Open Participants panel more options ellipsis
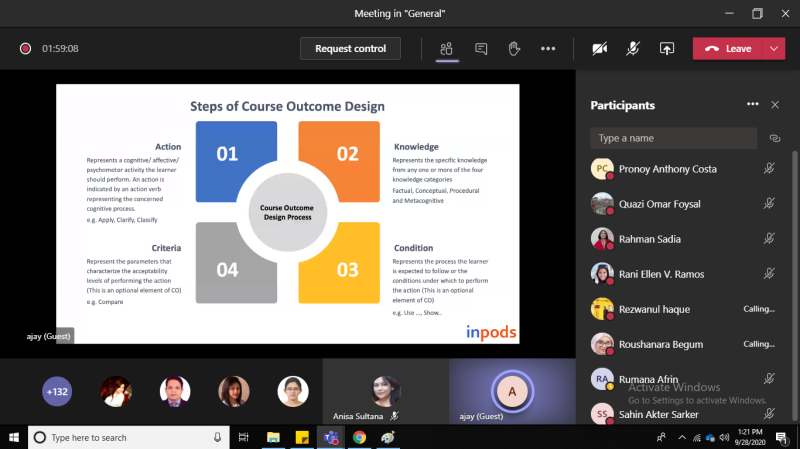The image size is (800, 449). [x=752, y=104]
